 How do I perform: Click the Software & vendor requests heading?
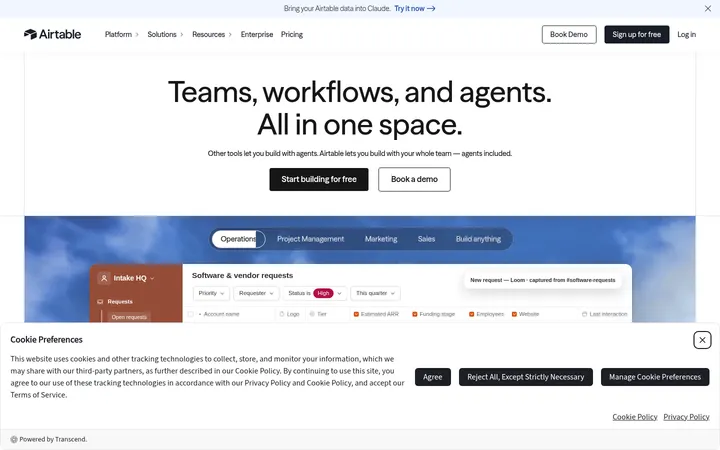click(242, 276)
